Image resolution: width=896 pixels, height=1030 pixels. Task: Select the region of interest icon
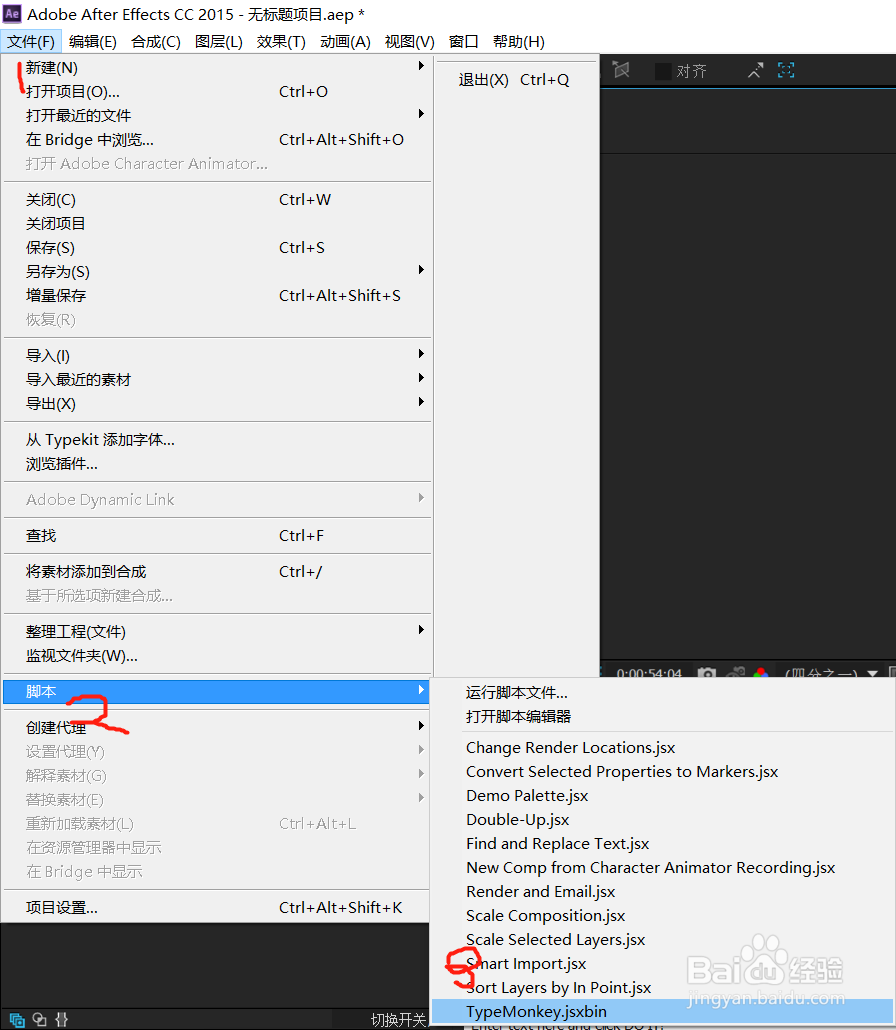point(786,70)
